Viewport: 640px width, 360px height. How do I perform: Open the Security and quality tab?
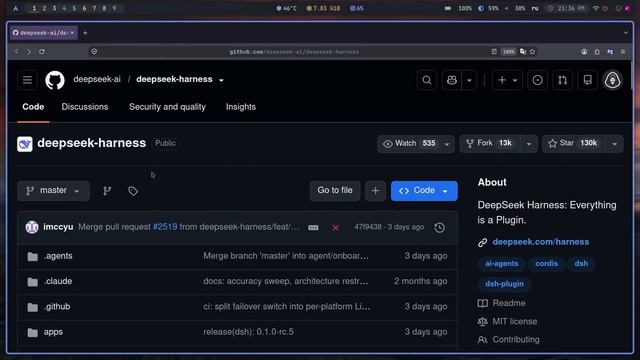[x=167, y=107]
